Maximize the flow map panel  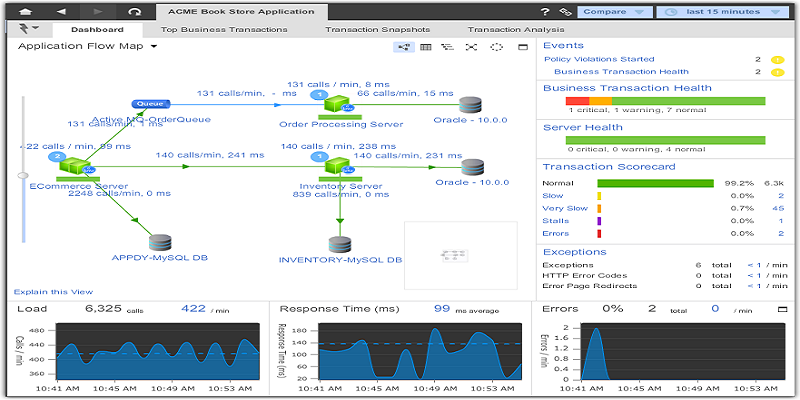[522, 47]
